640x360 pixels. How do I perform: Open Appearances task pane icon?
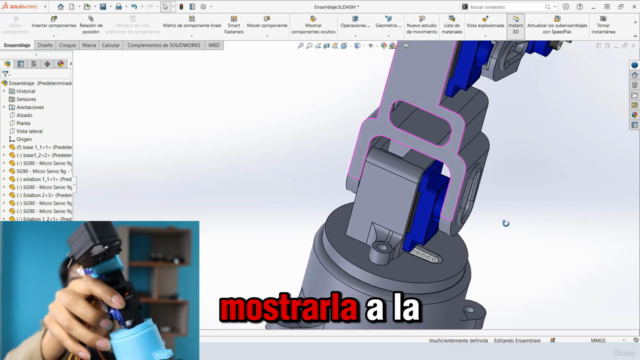coord(634,115)
